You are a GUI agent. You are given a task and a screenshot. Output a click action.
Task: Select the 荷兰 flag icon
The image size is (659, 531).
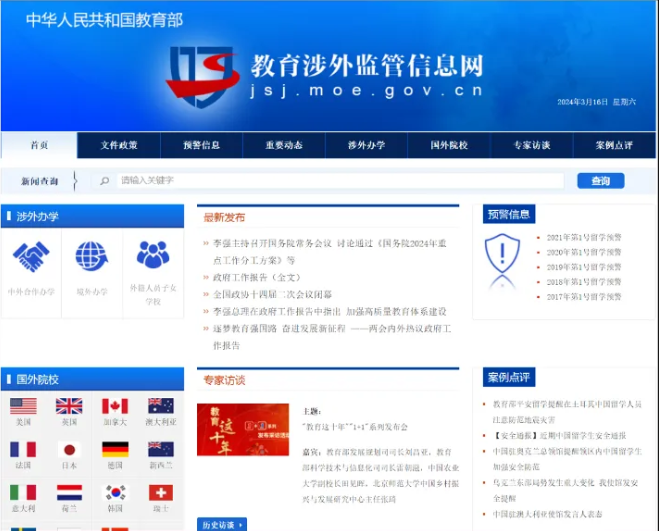[x=69, y=493]
